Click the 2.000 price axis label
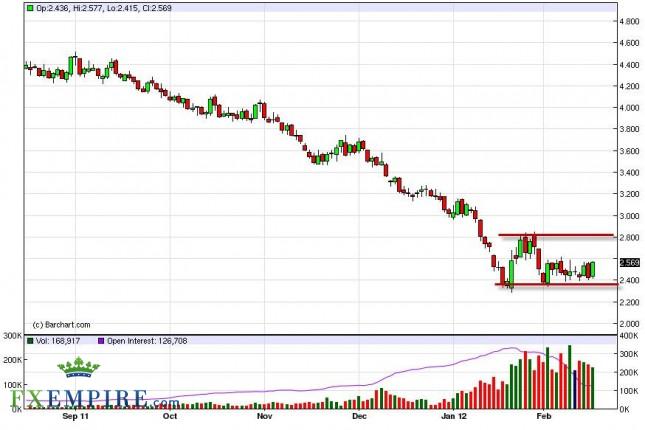 tap(629, 324)
